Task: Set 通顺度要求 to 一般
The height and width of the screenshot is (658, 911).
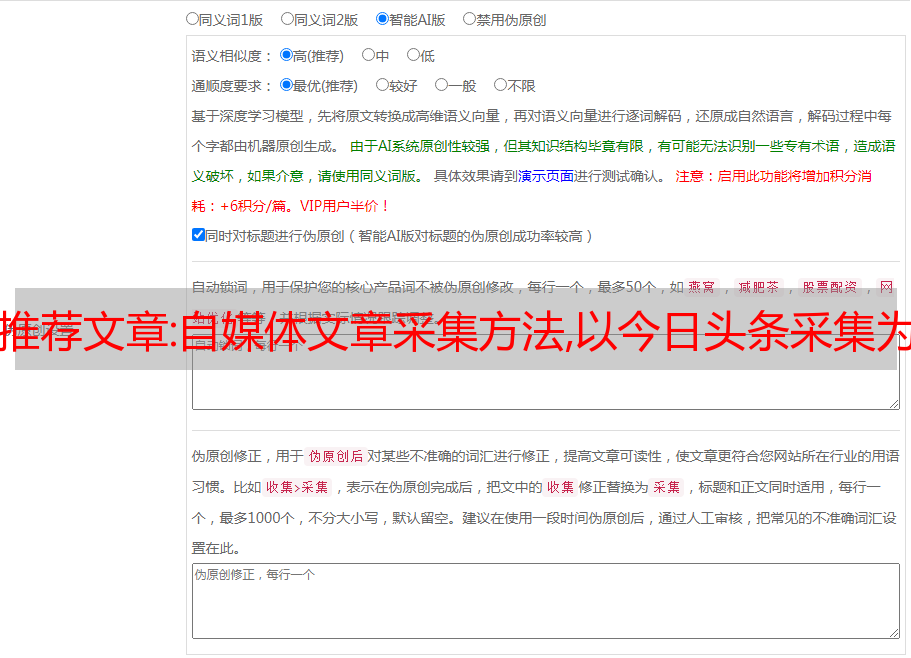Action: point(442,85)
